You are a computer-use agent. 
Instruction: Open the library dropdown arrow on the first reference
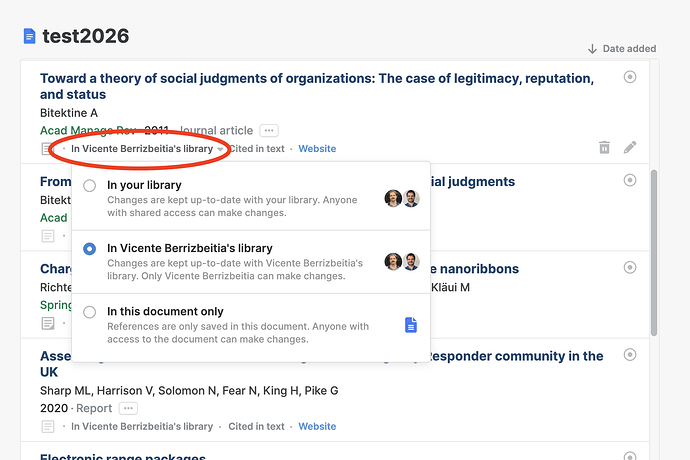pos(220,149)
